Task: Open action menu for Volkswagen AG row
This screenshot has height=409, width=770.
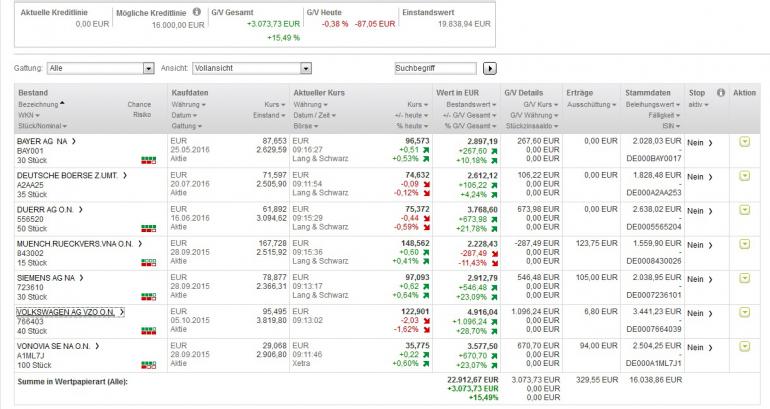Action: tap(744, 312)
